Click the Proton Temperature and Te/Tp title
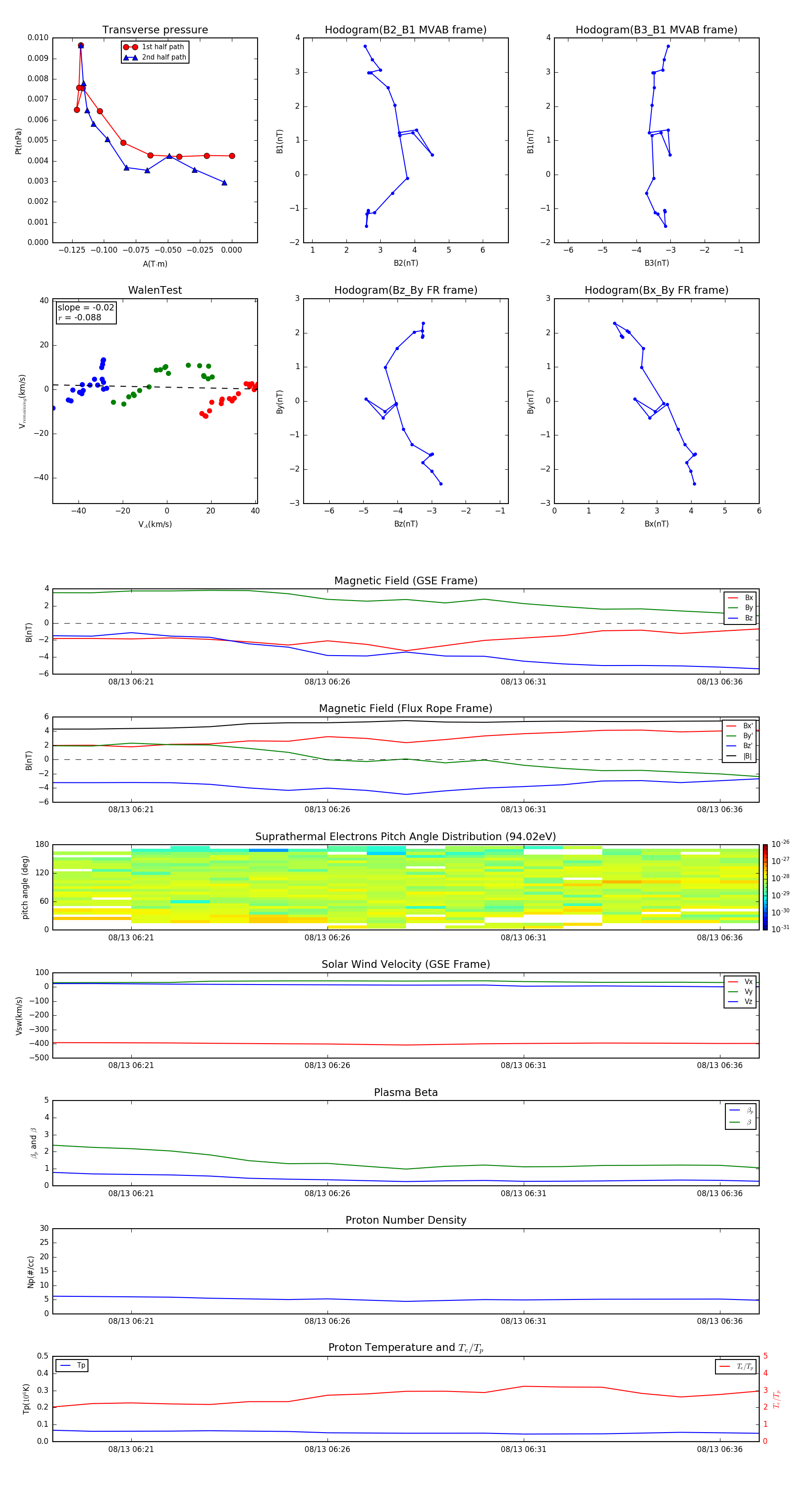Viewport: 812px width, 1489px height. click(x=406, y=1348)
